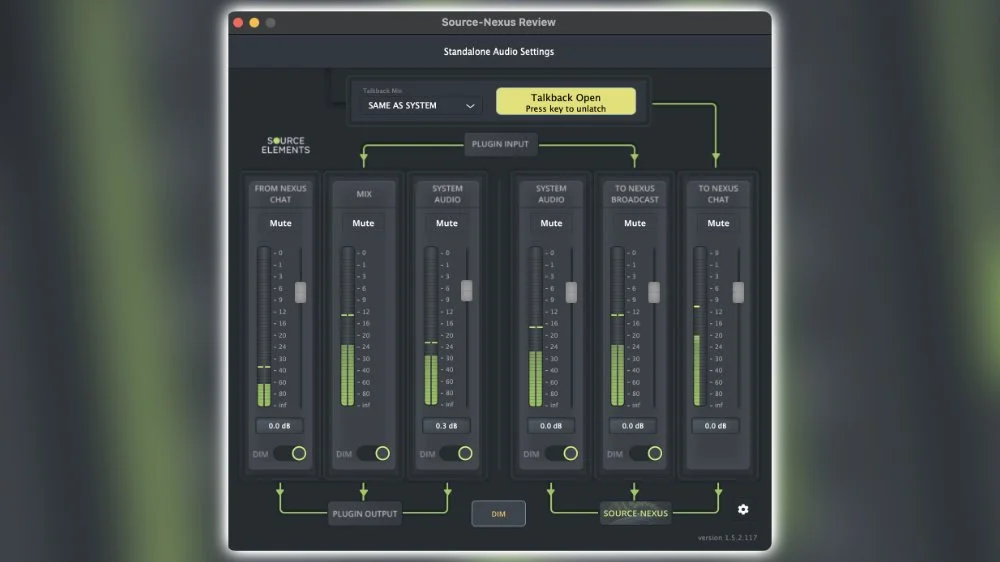The width and height of the screenshot is (1000, 562).
Task: Click the To Nexus Broadcast channel label
Action: pyautogui.click(x=635, y=194)
